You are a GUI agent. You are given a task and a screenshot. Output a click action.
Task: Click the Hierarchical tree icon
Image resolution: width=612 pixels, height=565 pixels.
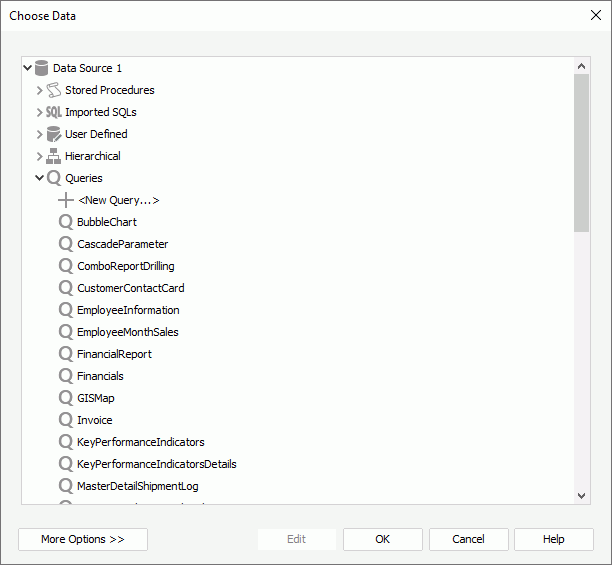pyautogui.click(x=53, y=156)
